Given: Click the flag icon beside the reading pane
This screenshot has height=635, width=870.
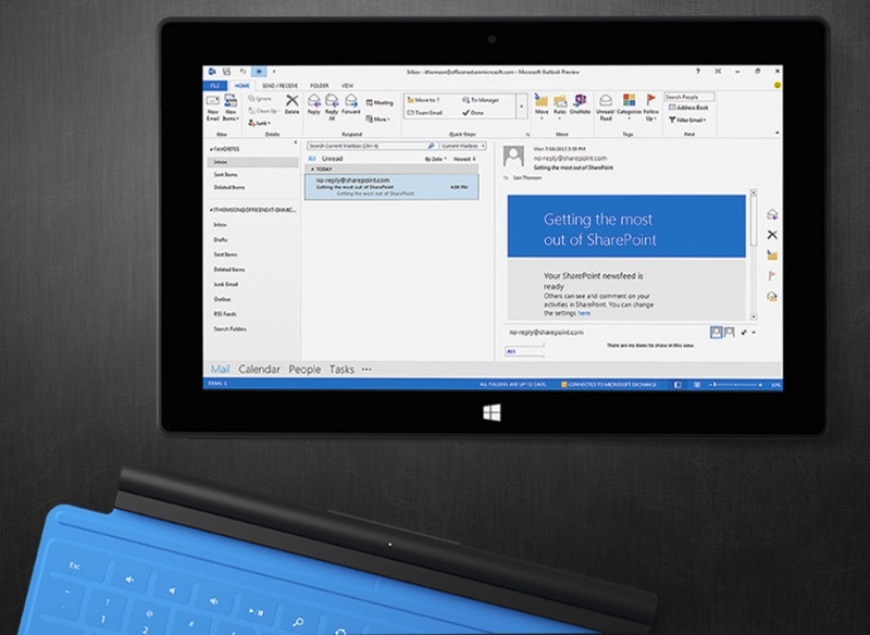Looking at the screenshot, I should (x=772, y=275).
